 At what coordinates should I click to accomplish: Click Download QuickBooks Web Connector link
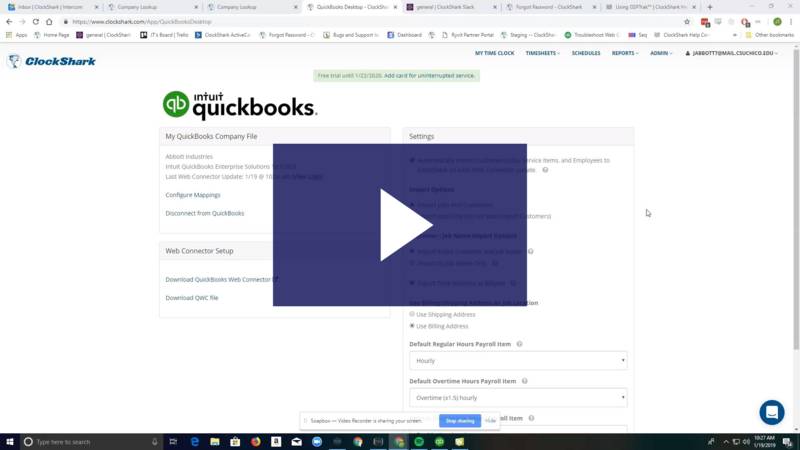[218, 280]
